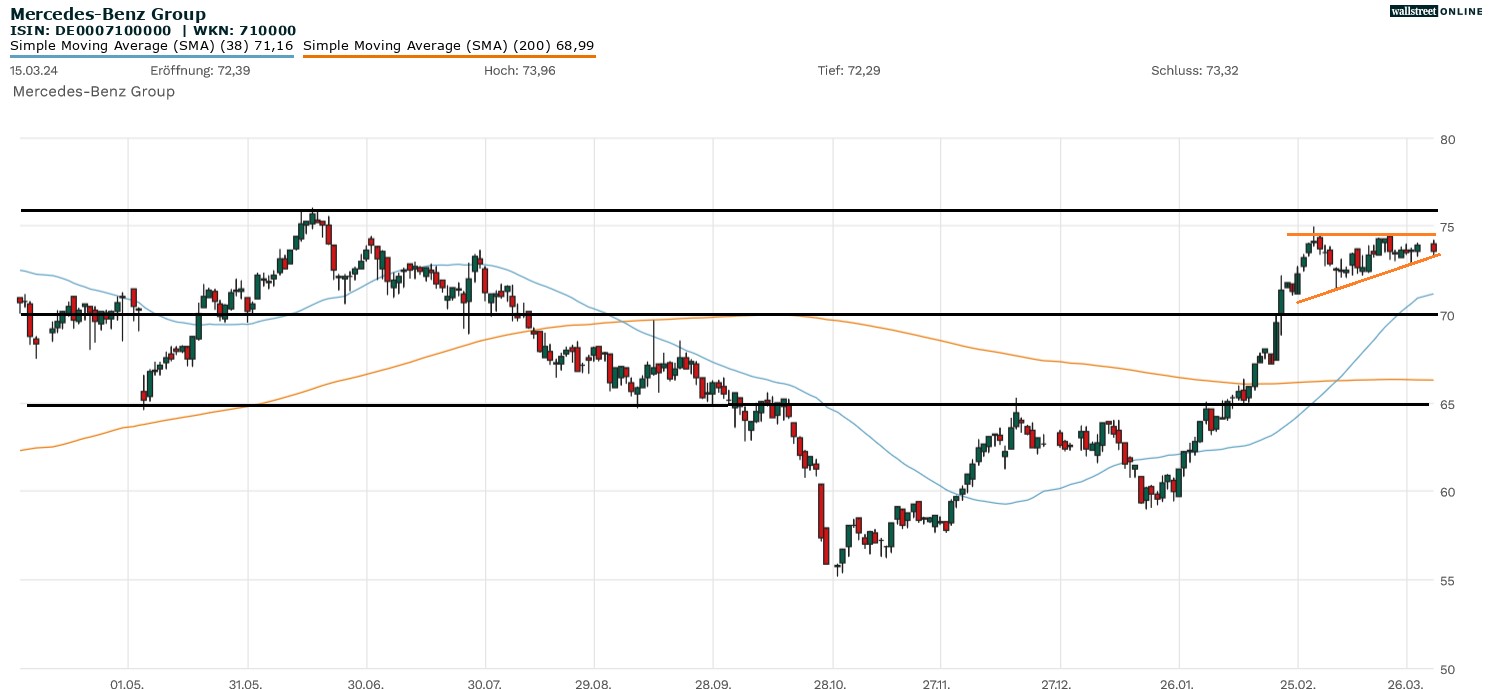Select the Tief 72,29 value

[x=849, y=71]
